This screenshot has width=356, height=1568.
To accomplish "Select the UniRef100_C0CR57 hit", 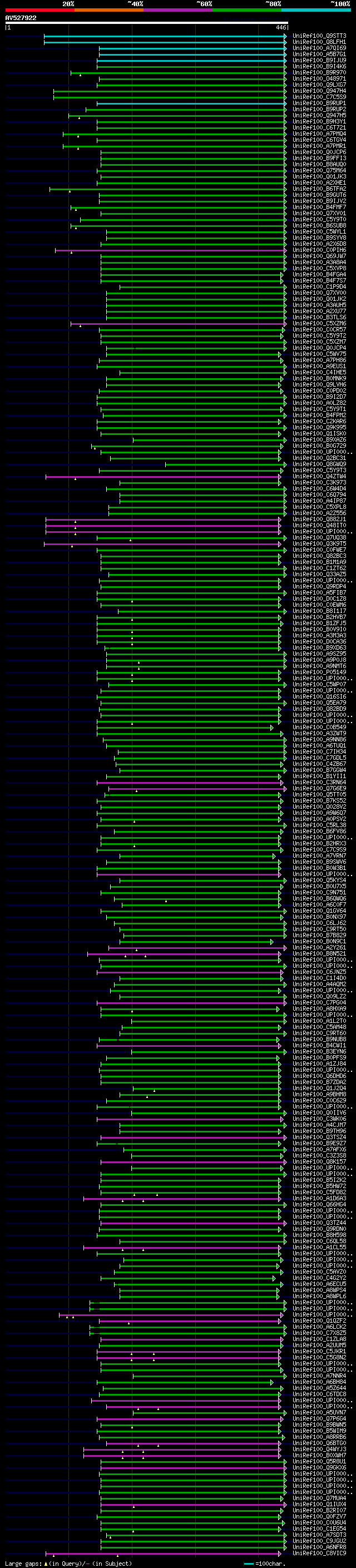I will coord(319,329).
